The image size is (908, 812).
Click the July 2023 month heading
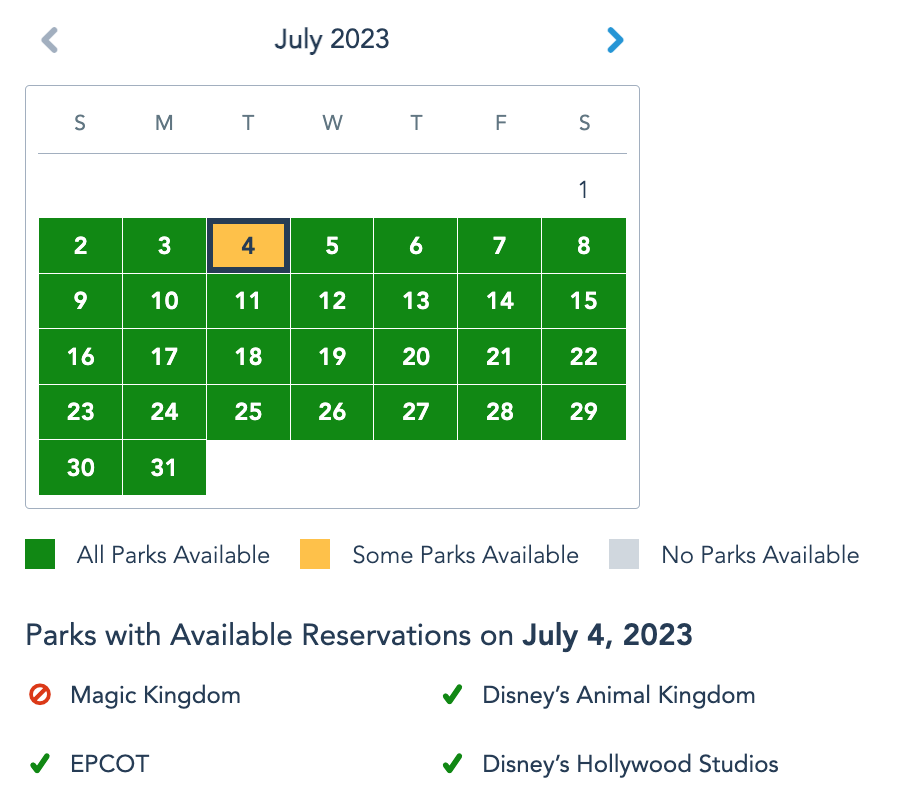click(332, 40)
